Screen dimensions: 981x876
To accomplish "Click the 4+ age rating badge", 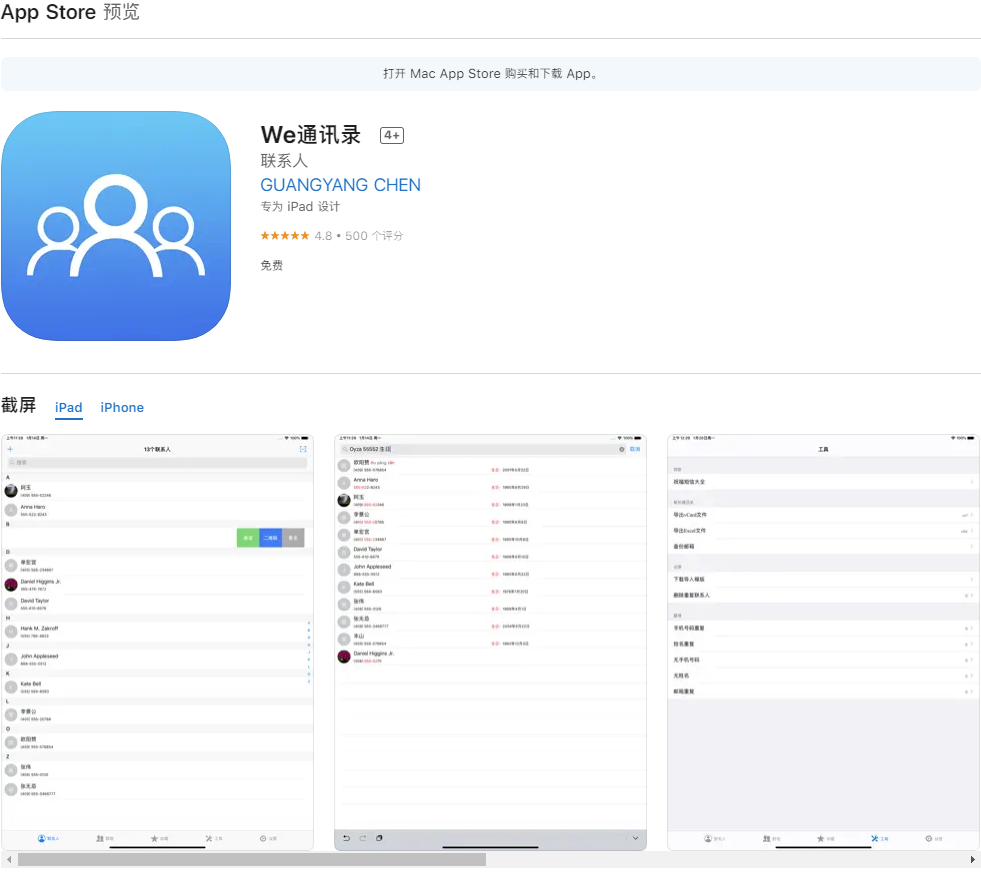I will [x=391, y=136].
